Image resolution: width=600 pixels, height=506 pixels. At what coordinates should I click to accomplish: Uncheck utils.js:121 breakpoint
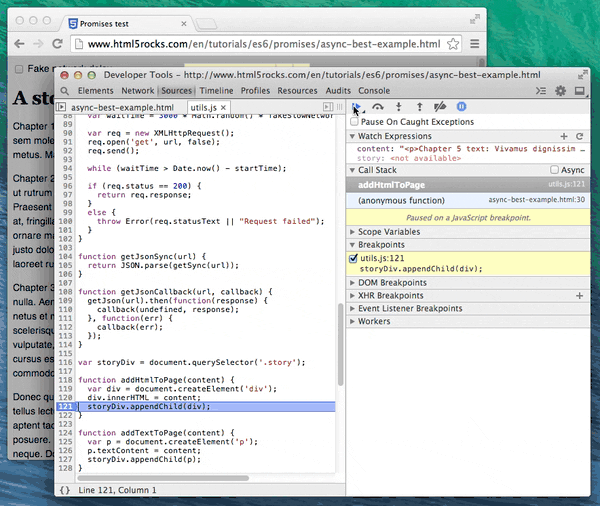coord(355,259)
